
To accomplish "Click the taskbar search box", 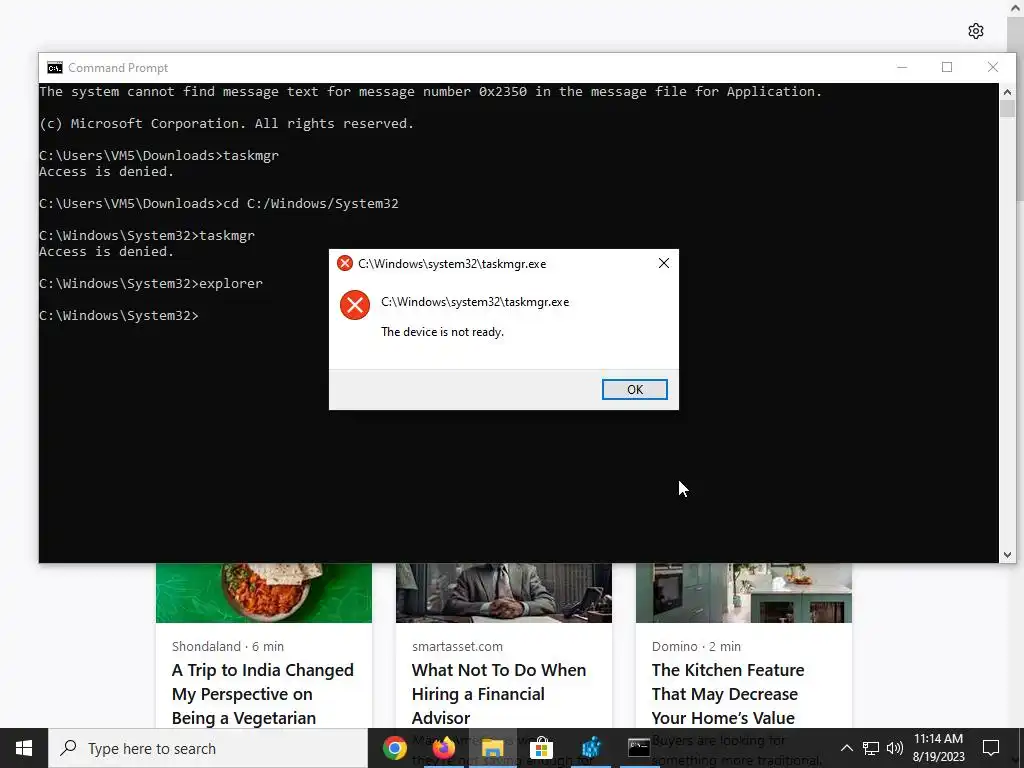I will click(x=208, y=748).
